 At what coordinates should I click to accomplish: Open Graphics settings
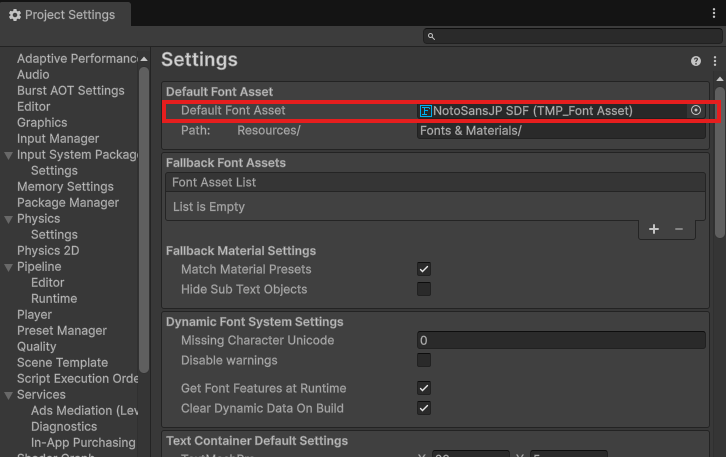42,122
